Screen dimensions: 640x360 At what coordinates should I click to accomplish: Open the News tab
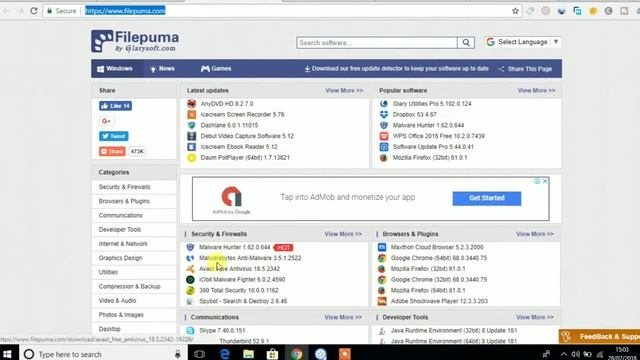click(162, 69)
